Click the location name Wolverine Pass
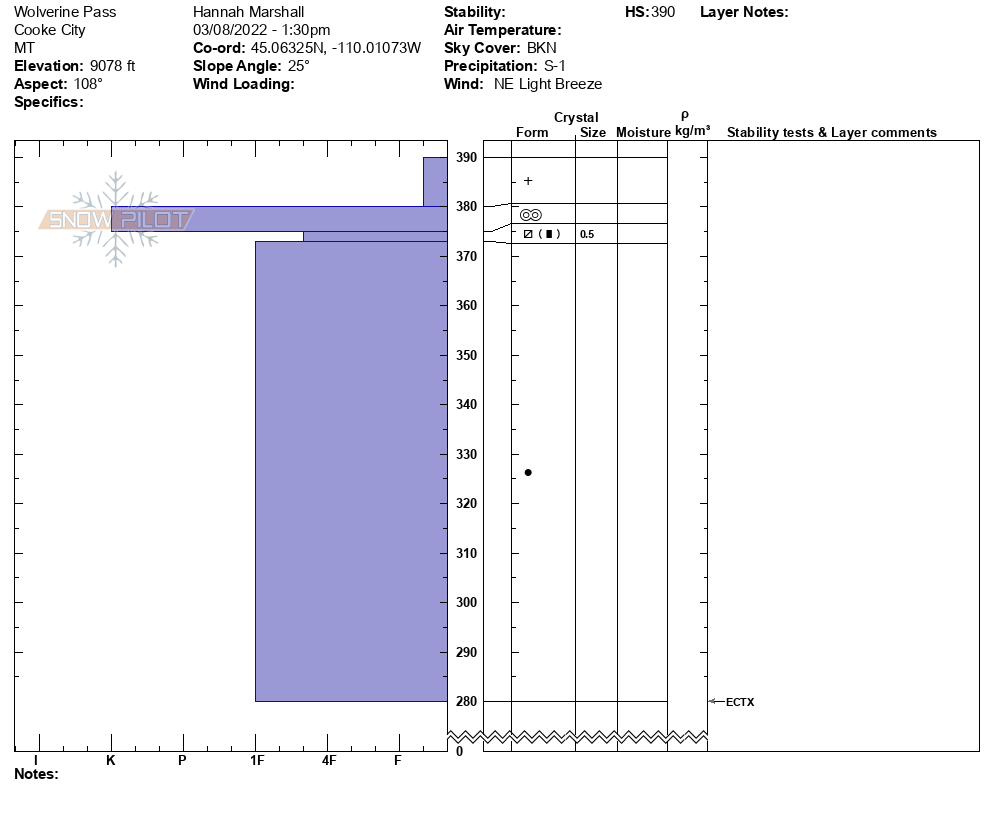 point(65,12)
